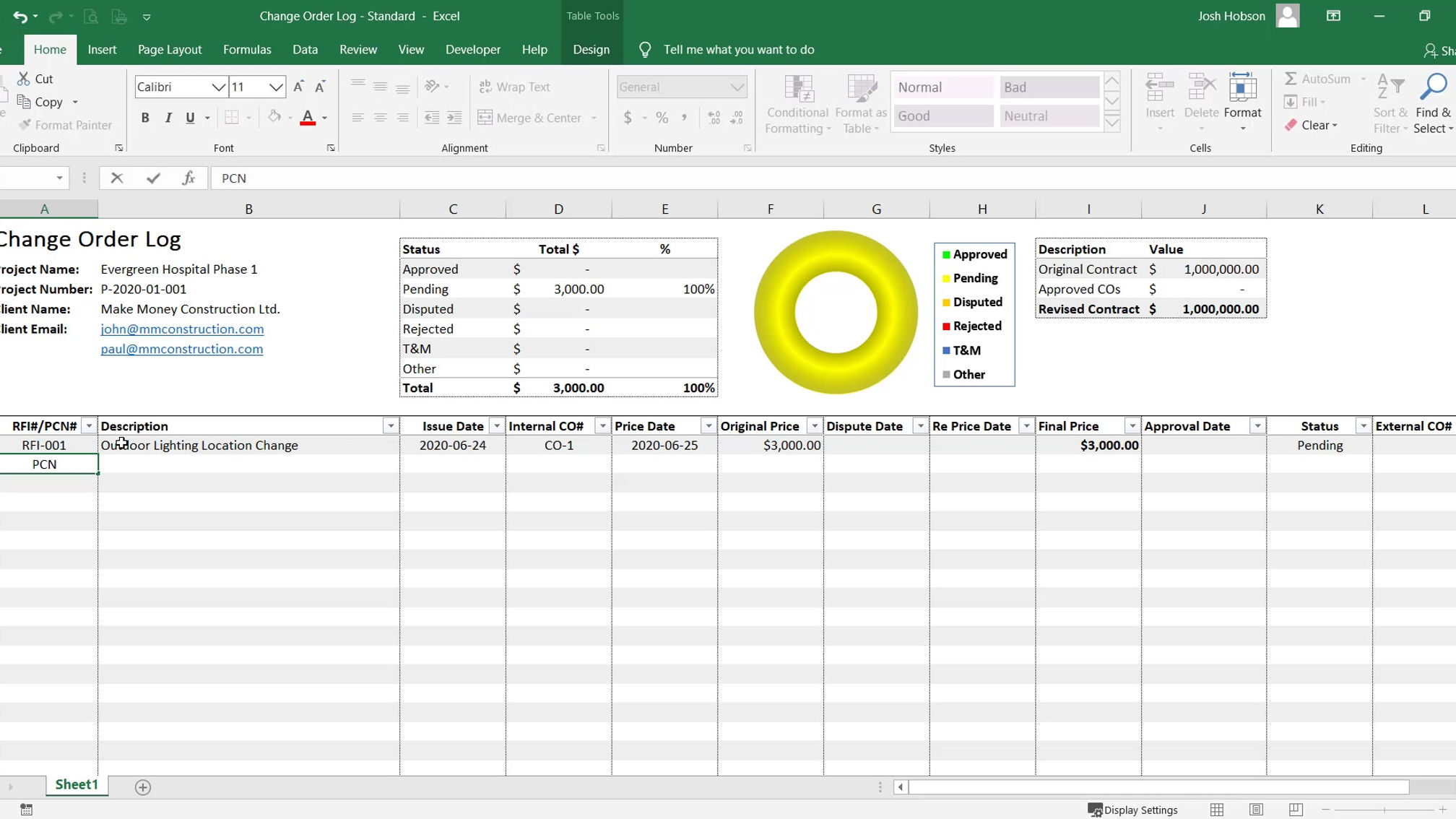1456x819 pixels.
Task: Click the Fill Color bucket icon
Action: [274, 117]
